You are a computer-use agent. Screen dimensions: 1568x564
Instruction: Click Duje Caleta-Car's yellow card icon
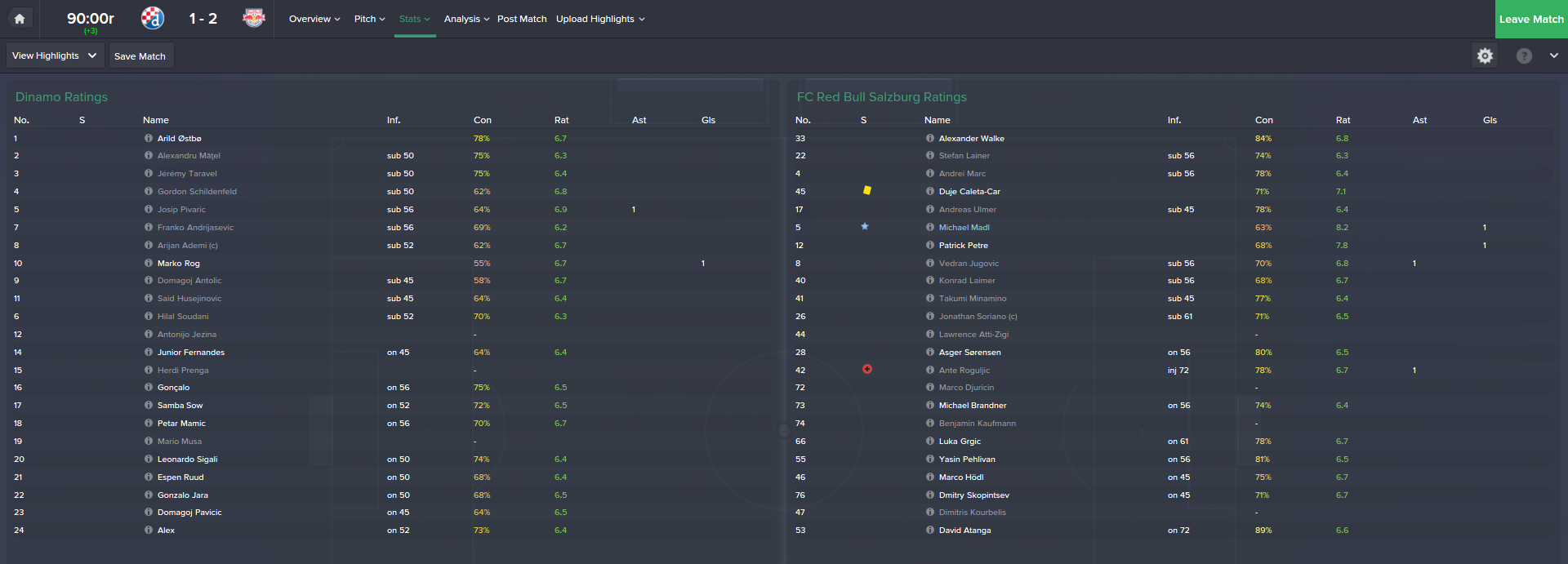(867, 191)
